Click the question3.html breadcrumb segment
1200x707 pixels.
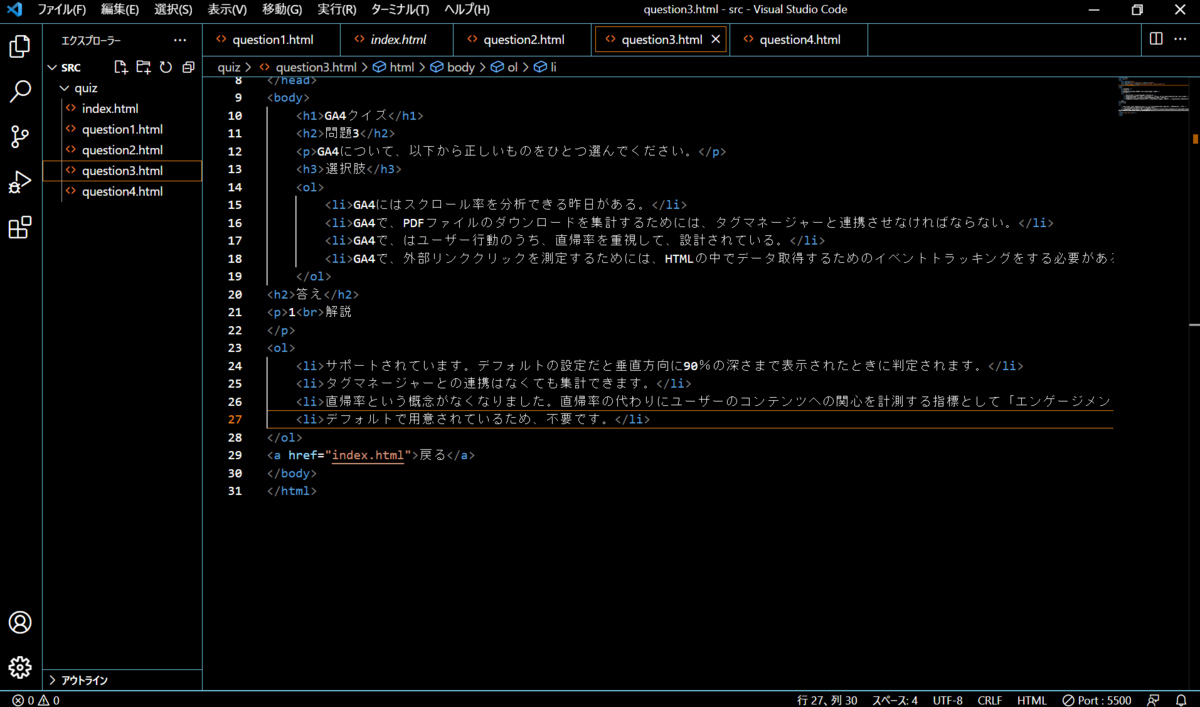[x=308, y=67]
